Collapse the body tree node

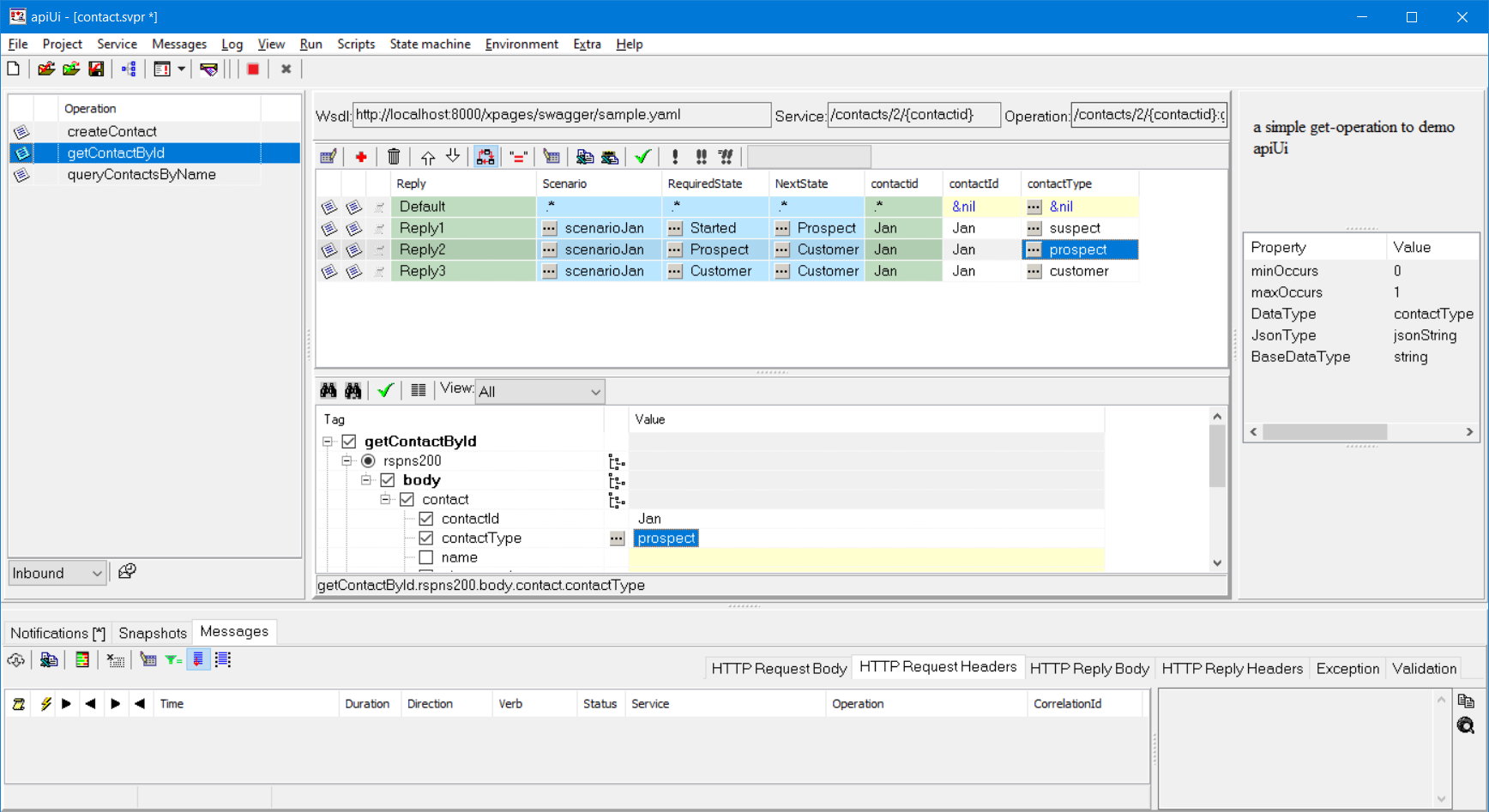(366, 480)
